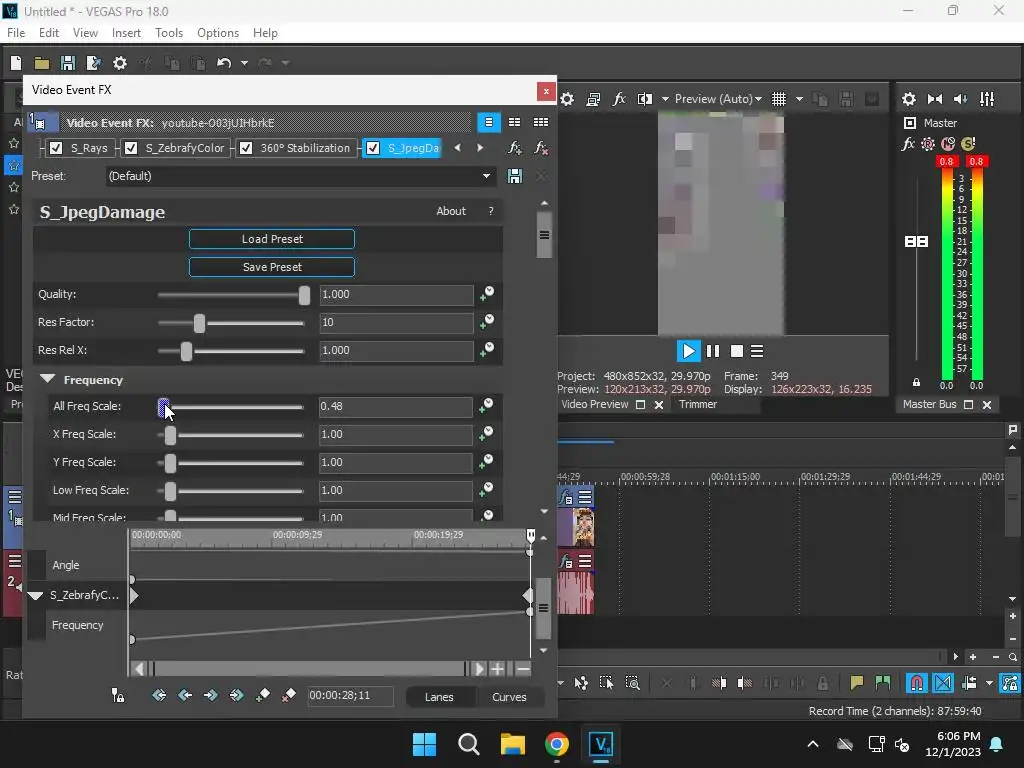Click the X Freq Scale slider
The image size is (1024, 768).
[231, 434]
